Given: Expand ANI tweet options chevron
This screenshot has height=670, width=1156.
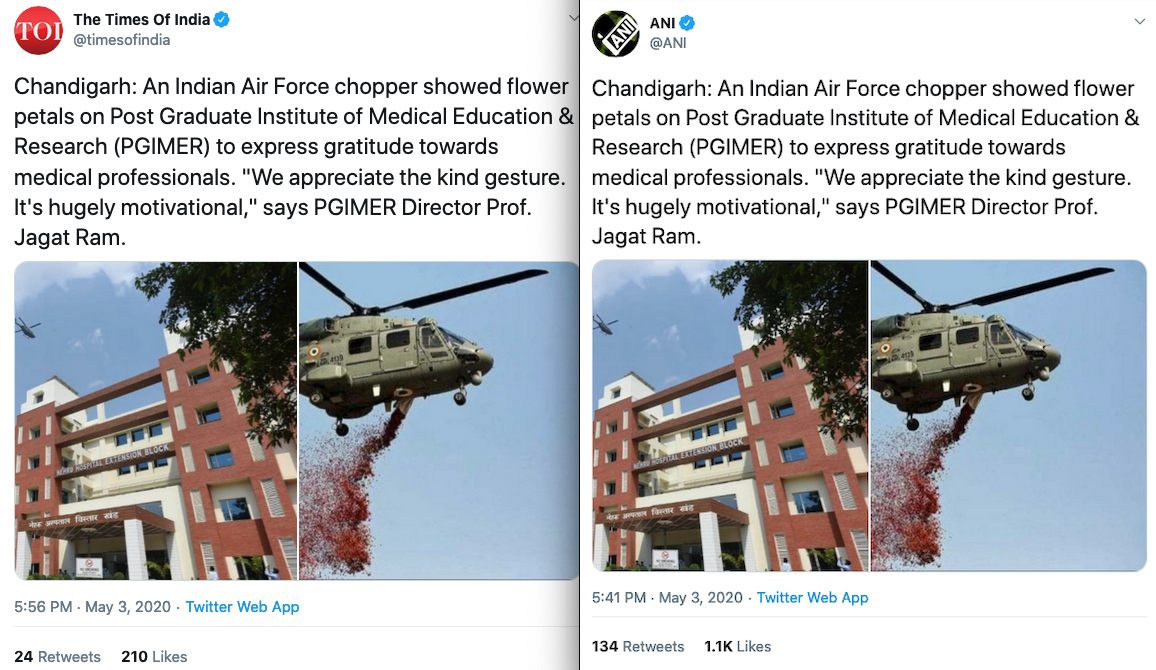Looking at the screenshot, I should coord(1140,22).
